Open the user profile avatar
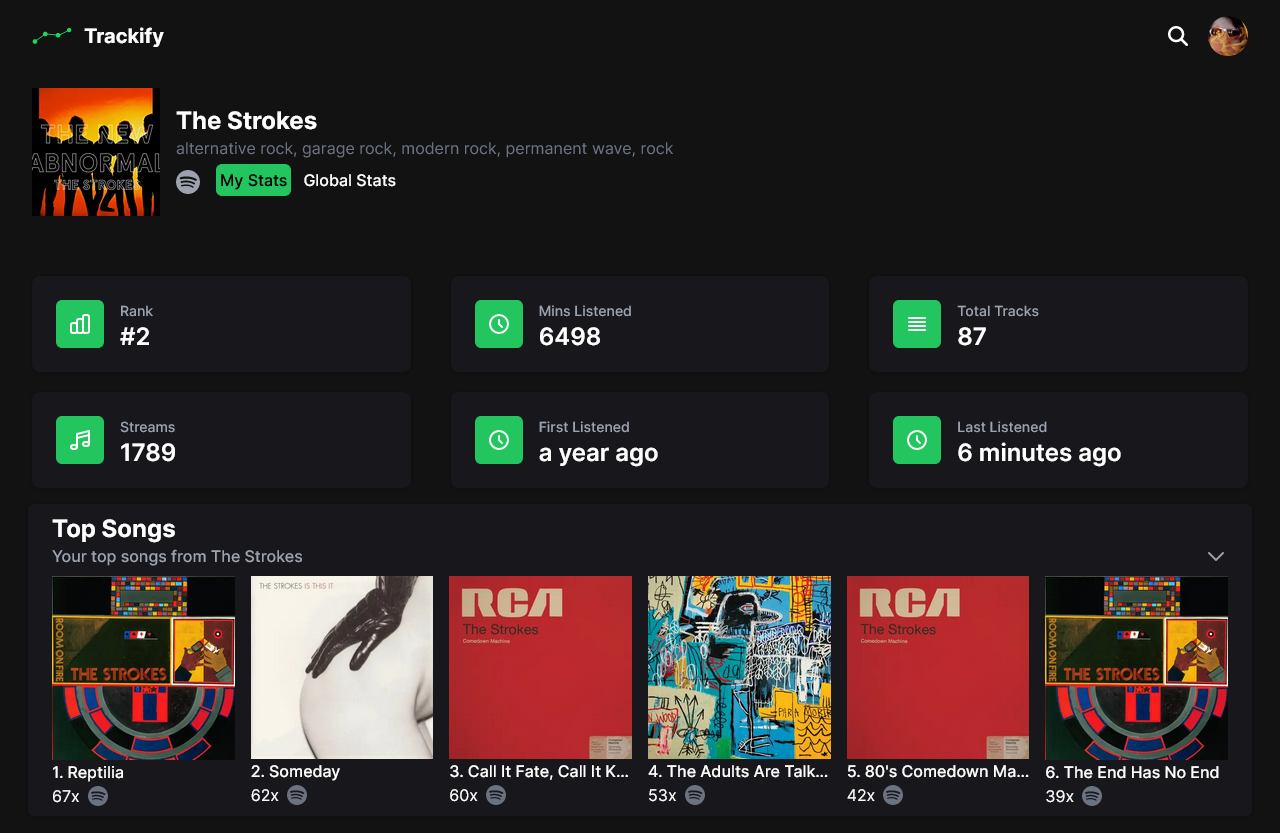The width and height of the screenshot is (1280, 833). [x=1228, y=36]
